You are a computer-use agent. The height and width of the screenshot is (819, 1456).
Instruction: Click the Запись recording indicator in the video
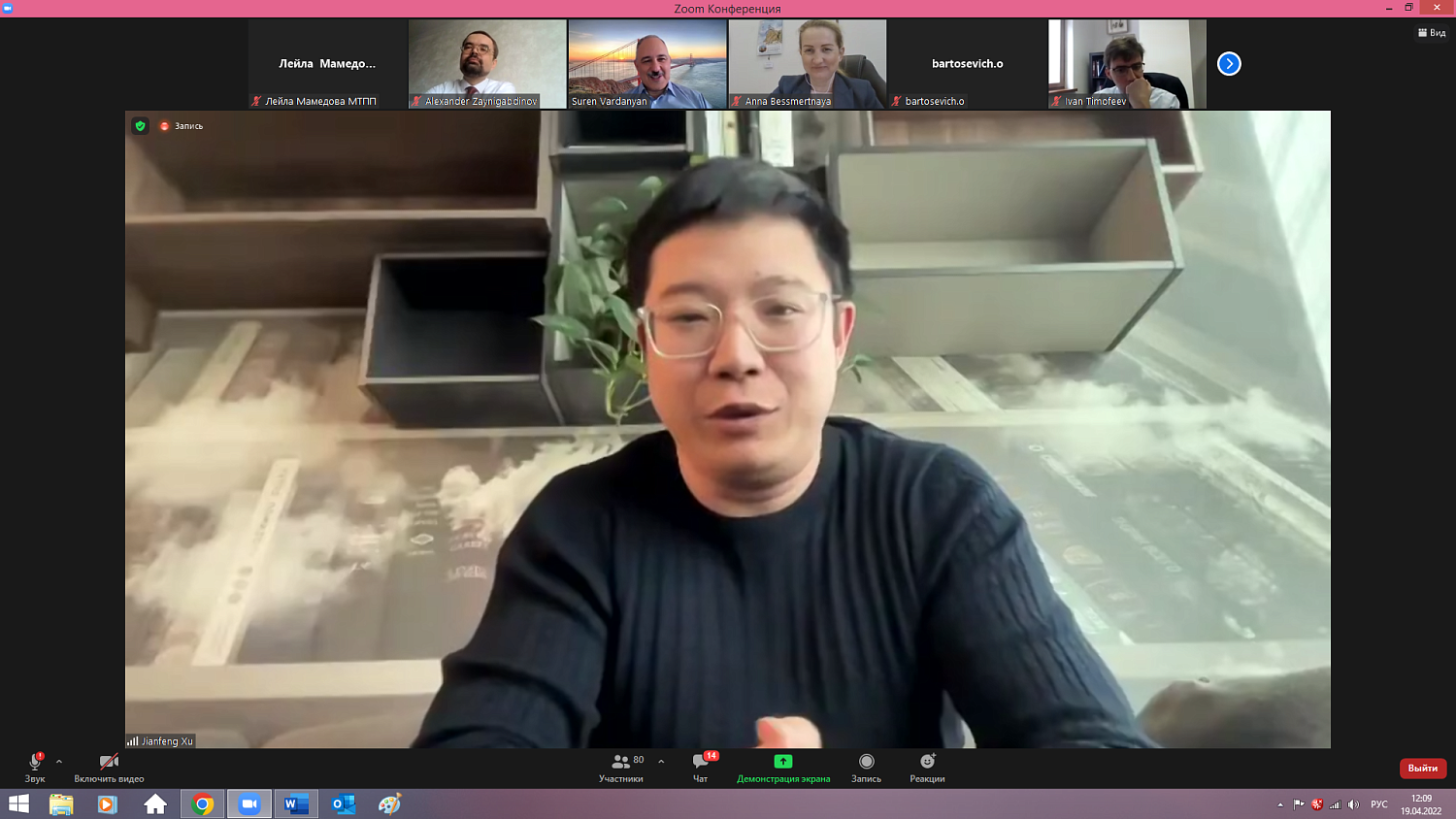(182, 126)
